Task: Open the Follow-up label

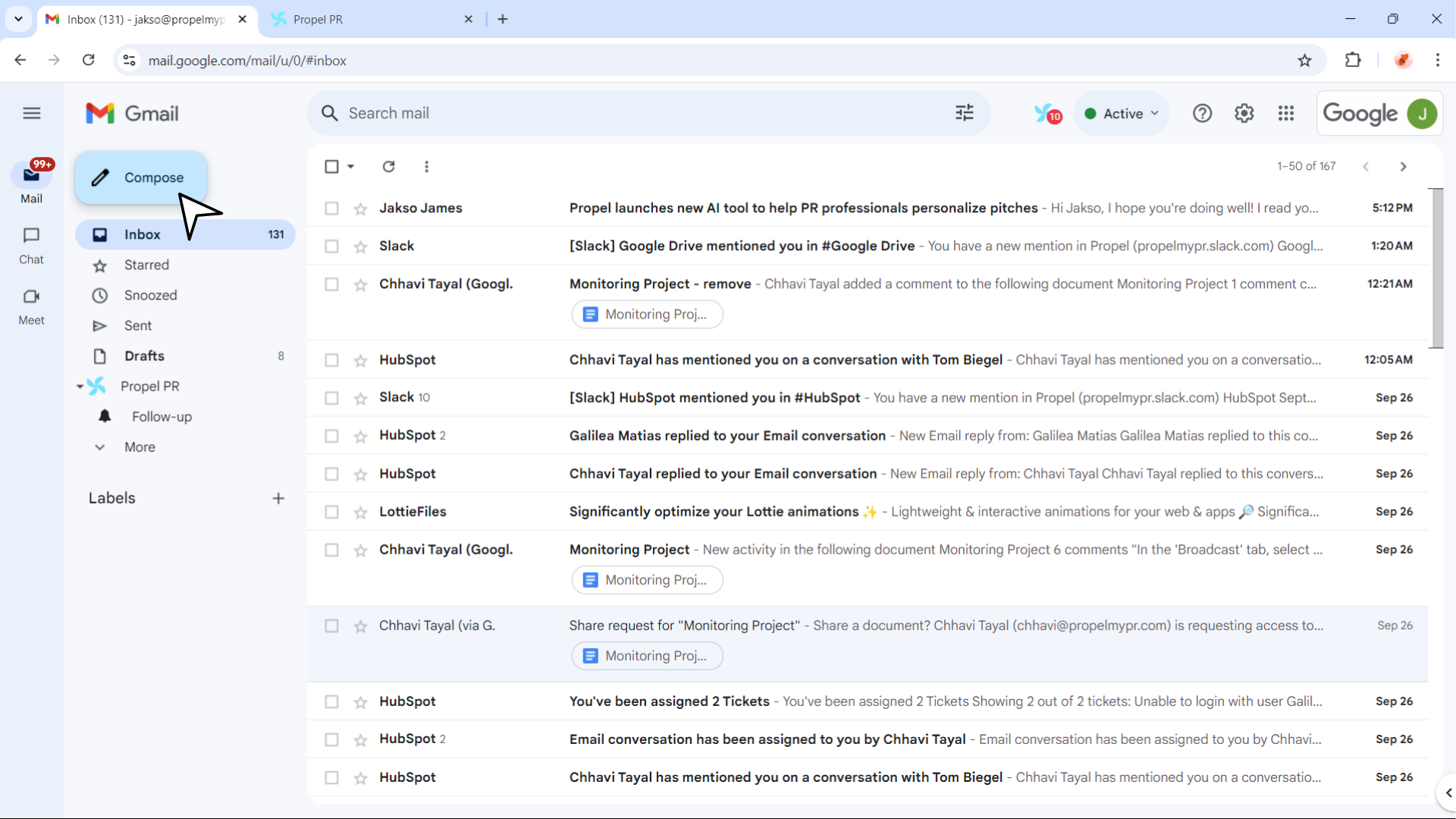Action: point(162,416)
